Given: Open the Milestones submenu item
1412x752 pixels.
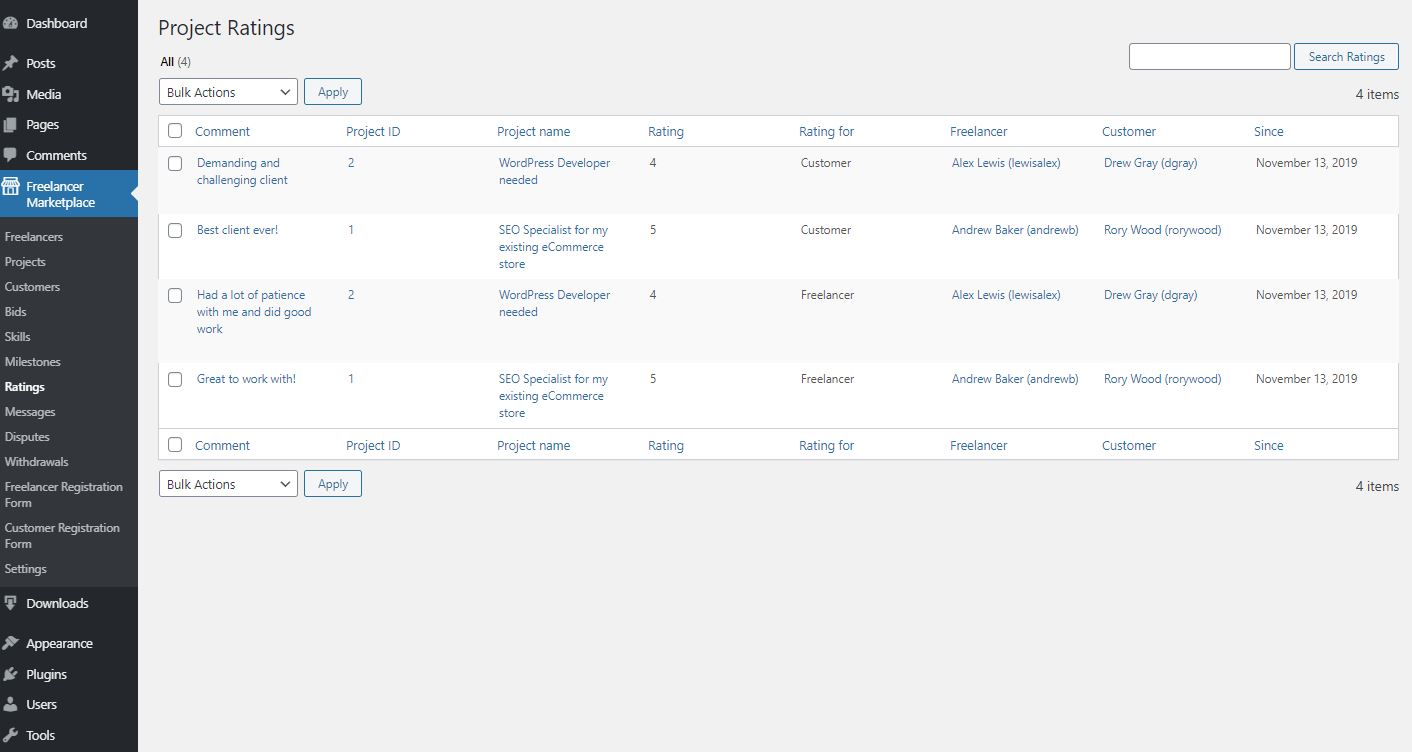Looking at the screenshot, I should pos(33,362).
